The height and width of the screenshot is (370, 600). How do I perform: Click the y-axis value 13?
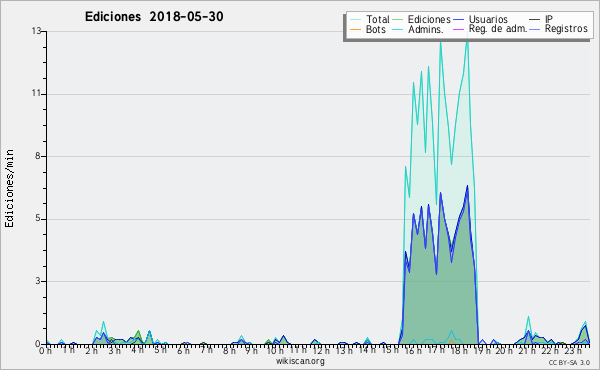[x=36, y=31]
